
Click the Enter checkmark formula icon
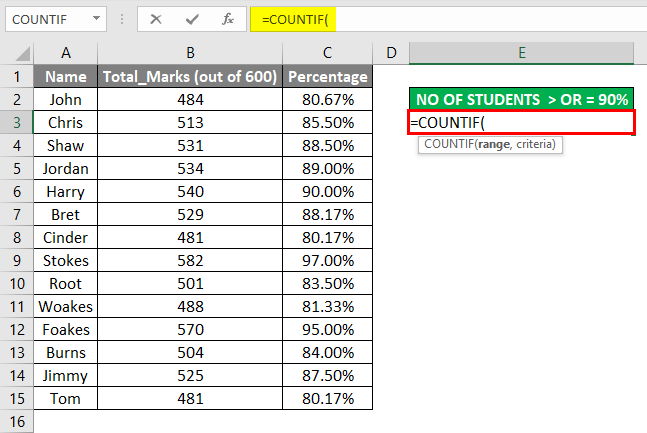coord(191,19)
